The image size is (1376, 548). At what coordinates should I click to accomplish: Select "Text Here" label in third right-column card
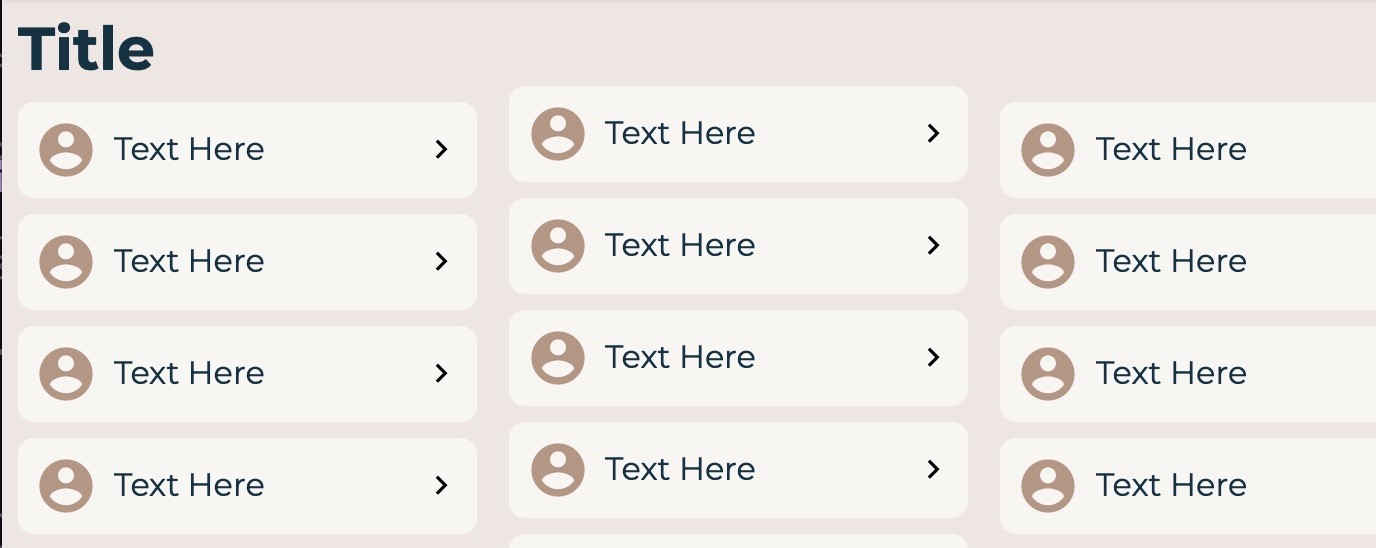[1171, 373]
